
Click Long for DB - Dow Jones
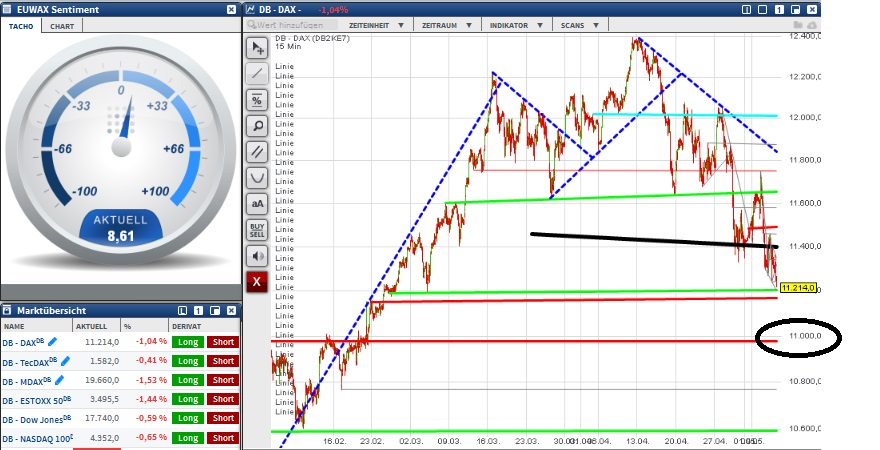pos(188,418)
